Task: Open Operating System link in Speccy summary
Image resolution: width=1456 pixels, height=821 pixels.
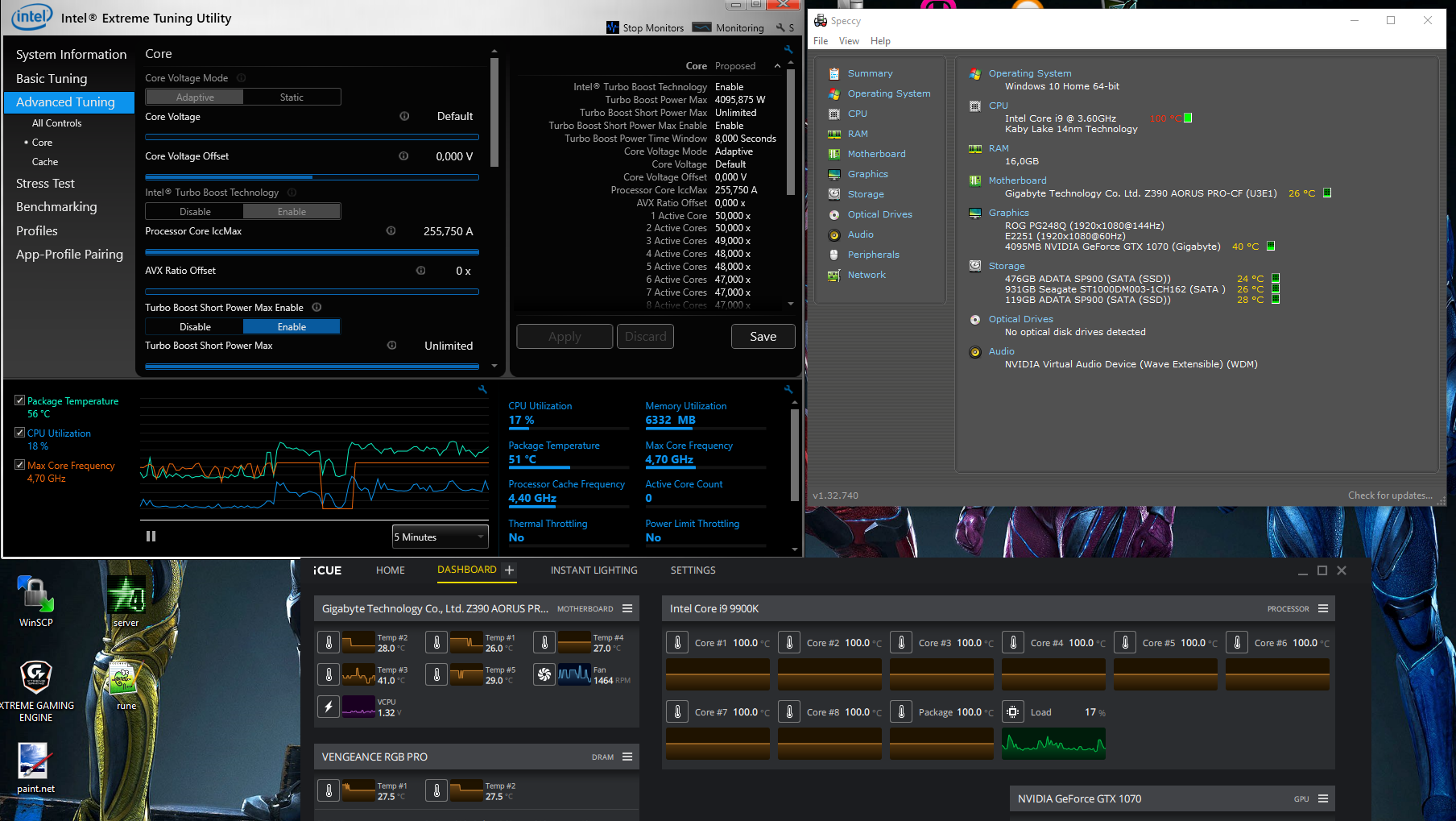Action: click(1029, 73)
